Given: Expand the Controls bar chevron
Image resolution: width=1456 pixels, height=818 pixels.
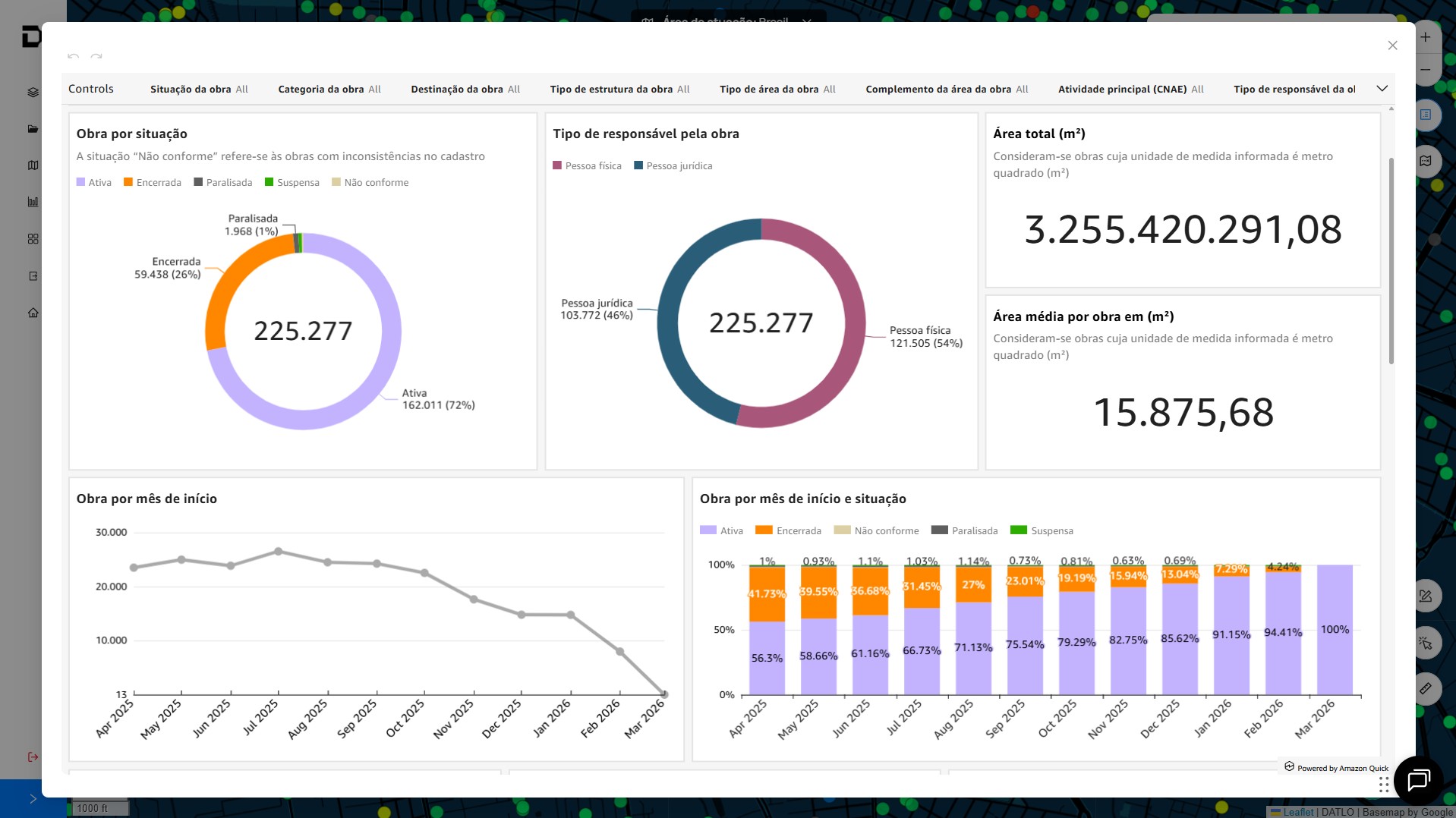Looking at the screenshot, I should [x=1382, y=89].
